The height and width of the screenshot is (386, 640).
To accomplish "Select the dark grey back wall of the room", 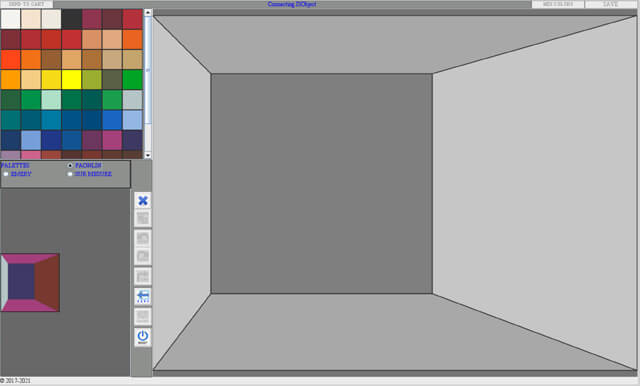I will (322, 183).
